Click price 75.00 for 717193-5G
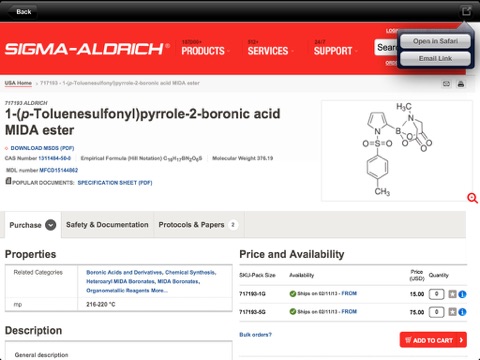Image resolution: width=480 pixels, height=360 pixels. click(x=417, y=312)
